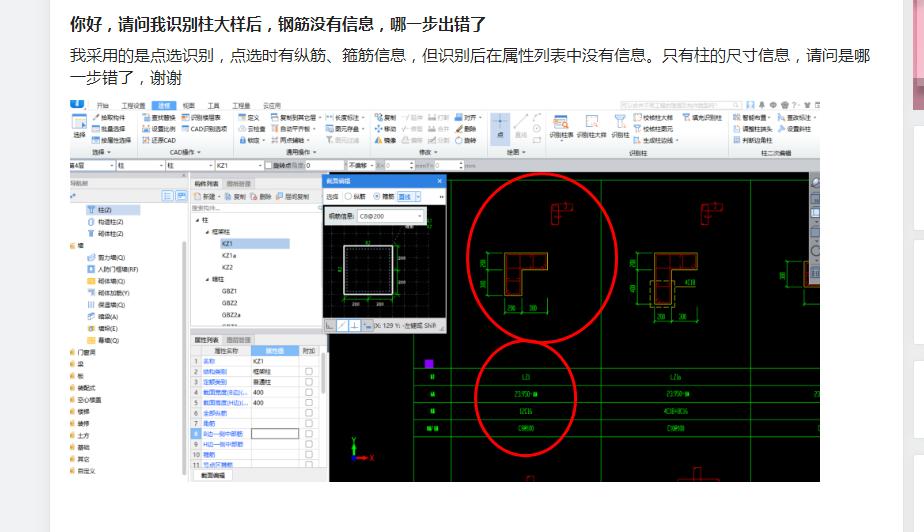The height and width of the screenshot is (532, 924).
Task: Open CAD识别选项 settings
Action: pyautogui.click(x=204, y=129)
